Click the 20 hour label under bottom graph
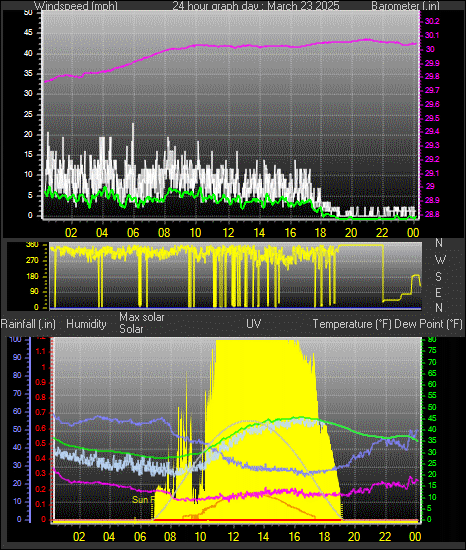This screenshot has width=466, height=550. coord(354,537)
